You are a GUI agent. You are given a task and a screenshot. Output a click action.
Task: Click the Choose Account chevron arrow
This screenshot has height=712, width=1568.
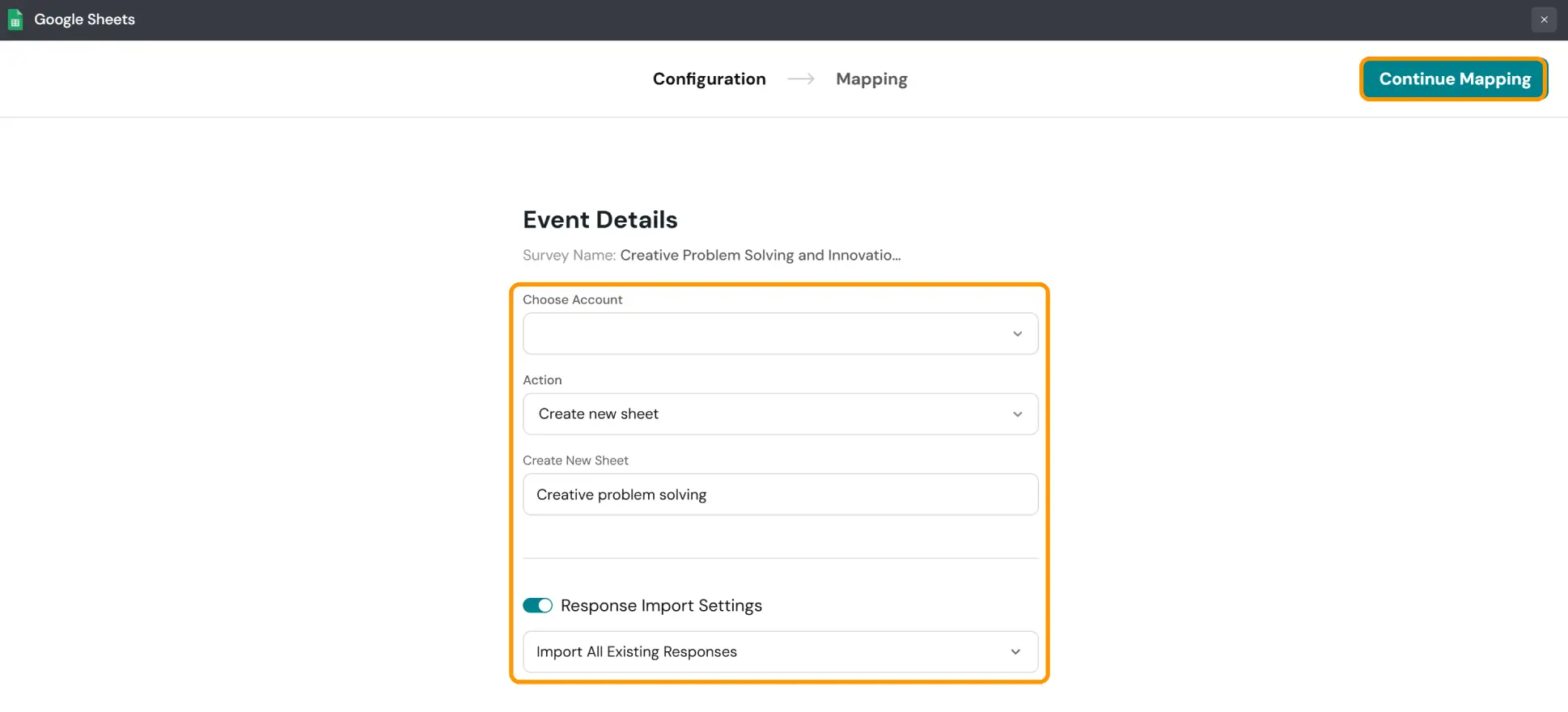(1017, 333)
